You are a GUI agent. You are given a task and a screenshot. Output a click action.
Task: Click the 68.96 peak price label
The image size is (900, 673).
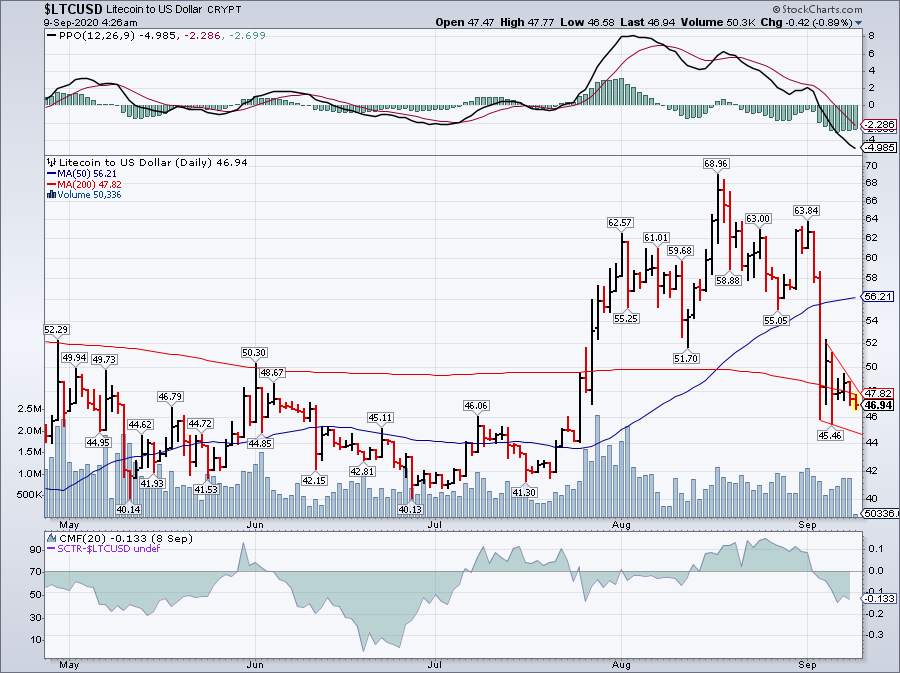[716, 164]
